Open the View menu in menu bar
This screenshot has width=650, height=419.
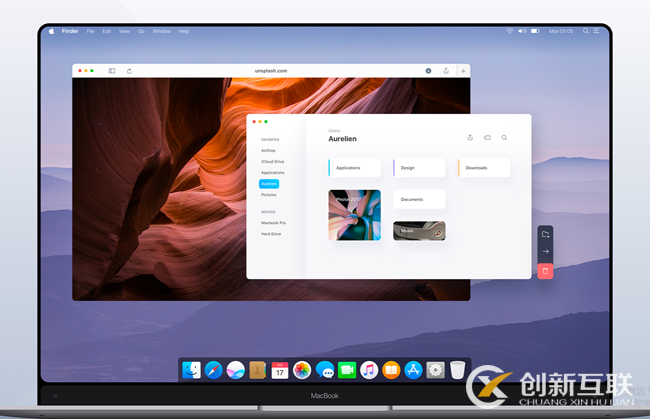(125, 31)
